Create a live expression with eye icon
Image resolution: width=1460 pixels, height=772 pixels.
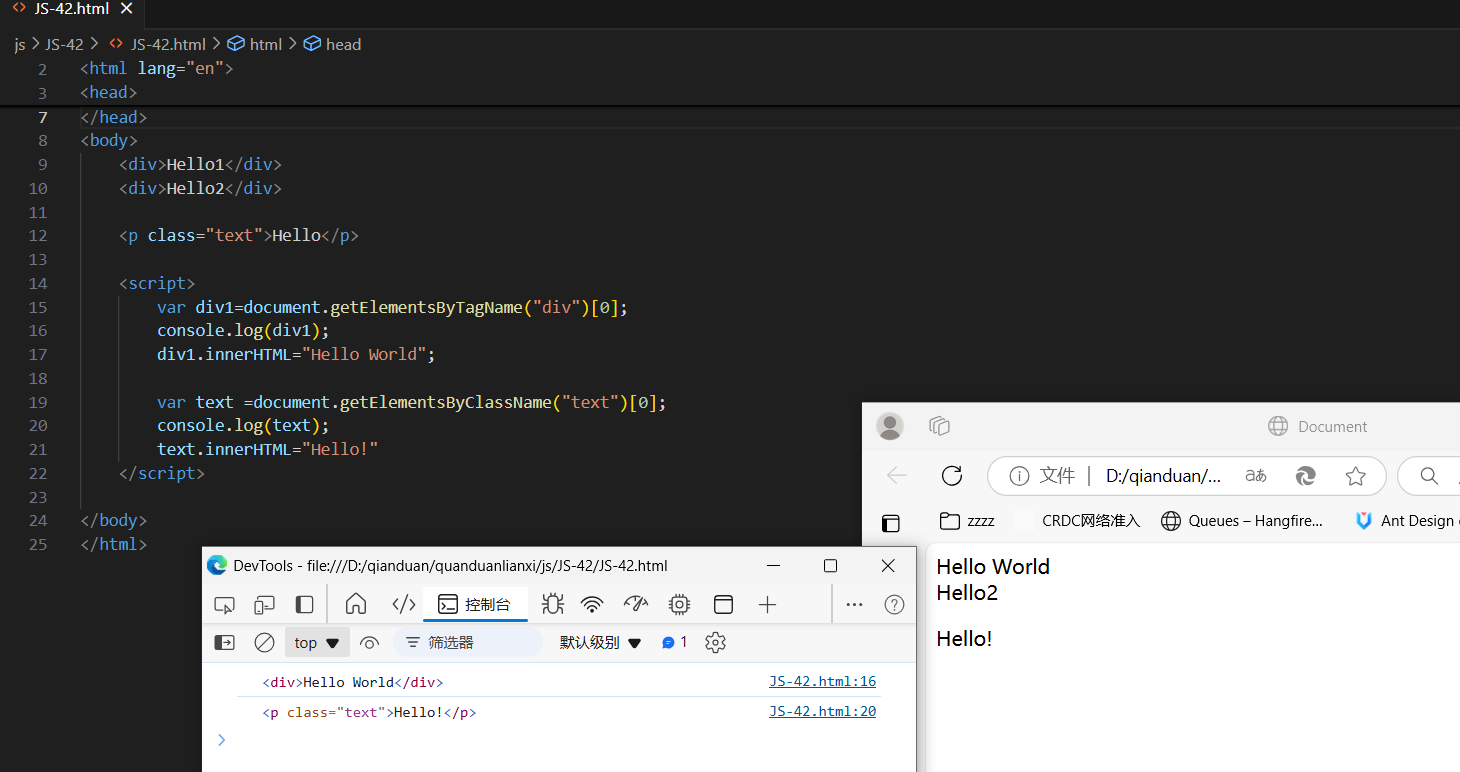[370, 643]
